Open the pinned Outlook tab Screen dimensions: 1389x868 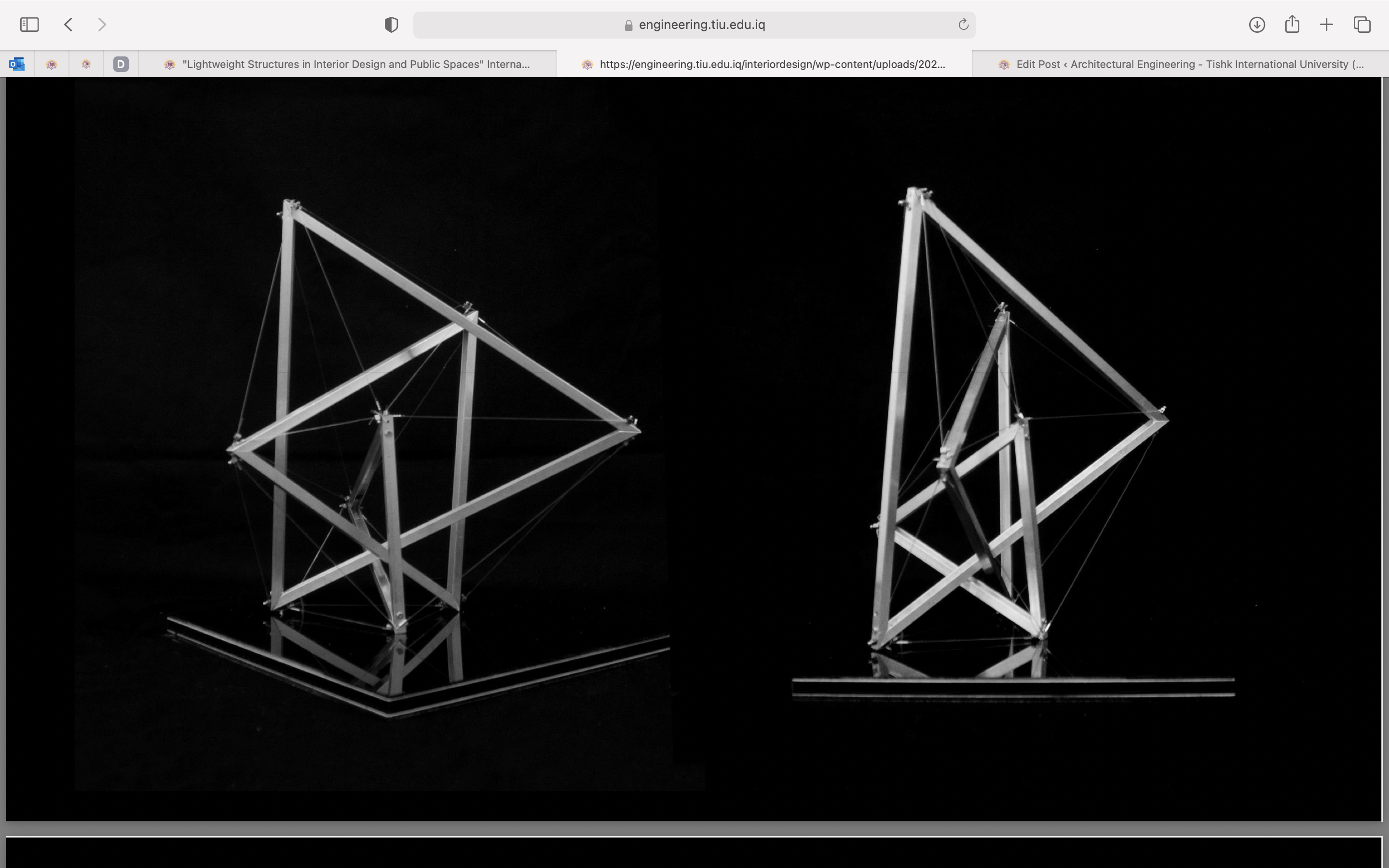[17, 64]
